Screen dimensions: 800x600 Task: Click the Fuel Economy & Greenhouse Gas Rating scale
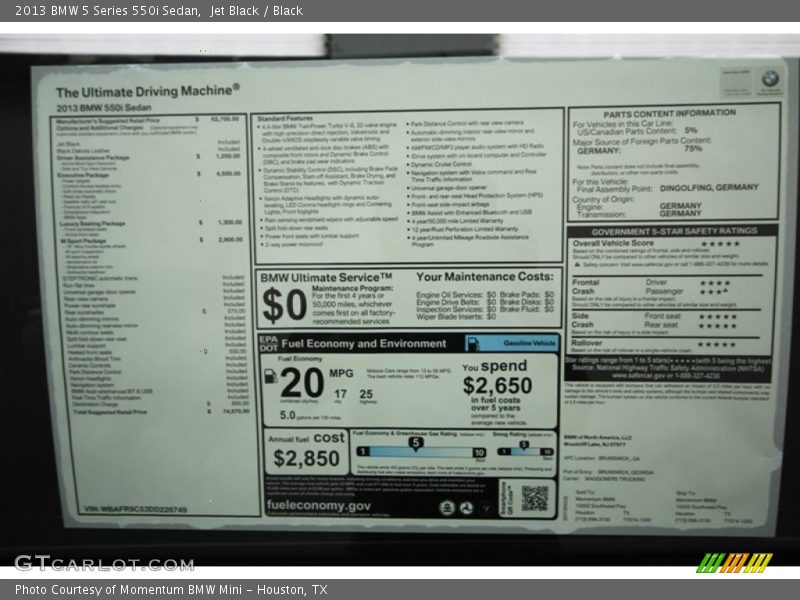pyautogui.click(x=421, y=452)
